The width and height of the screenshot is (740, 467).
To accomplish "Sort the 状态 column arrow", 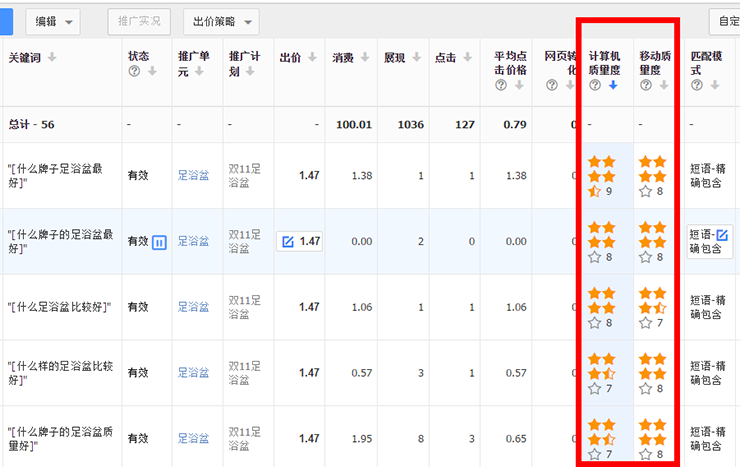I will click(152, 71).
